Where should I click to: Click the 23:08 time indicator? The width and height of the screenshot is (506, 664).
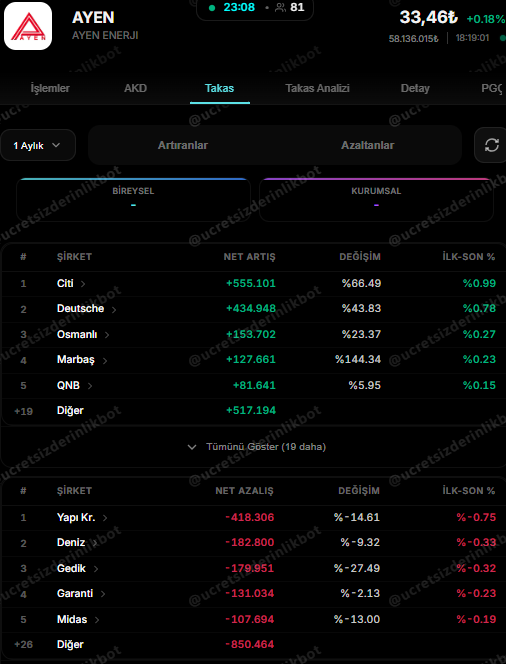(239, 7)
